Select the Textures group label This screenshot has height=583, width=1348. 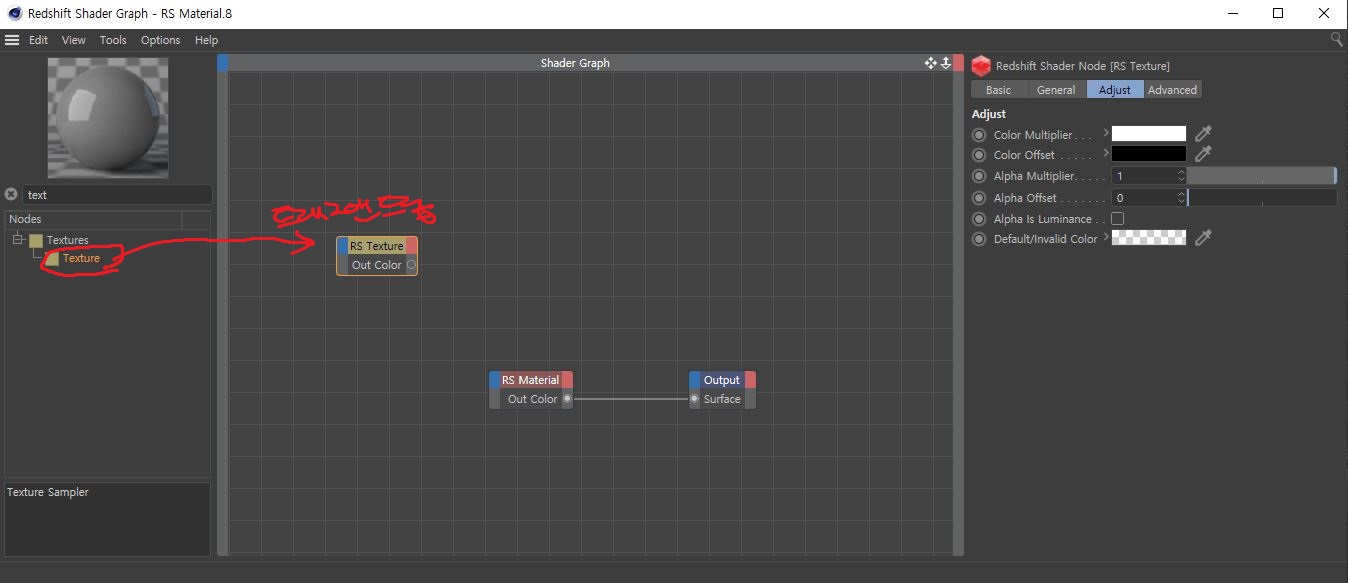(67, 240)
